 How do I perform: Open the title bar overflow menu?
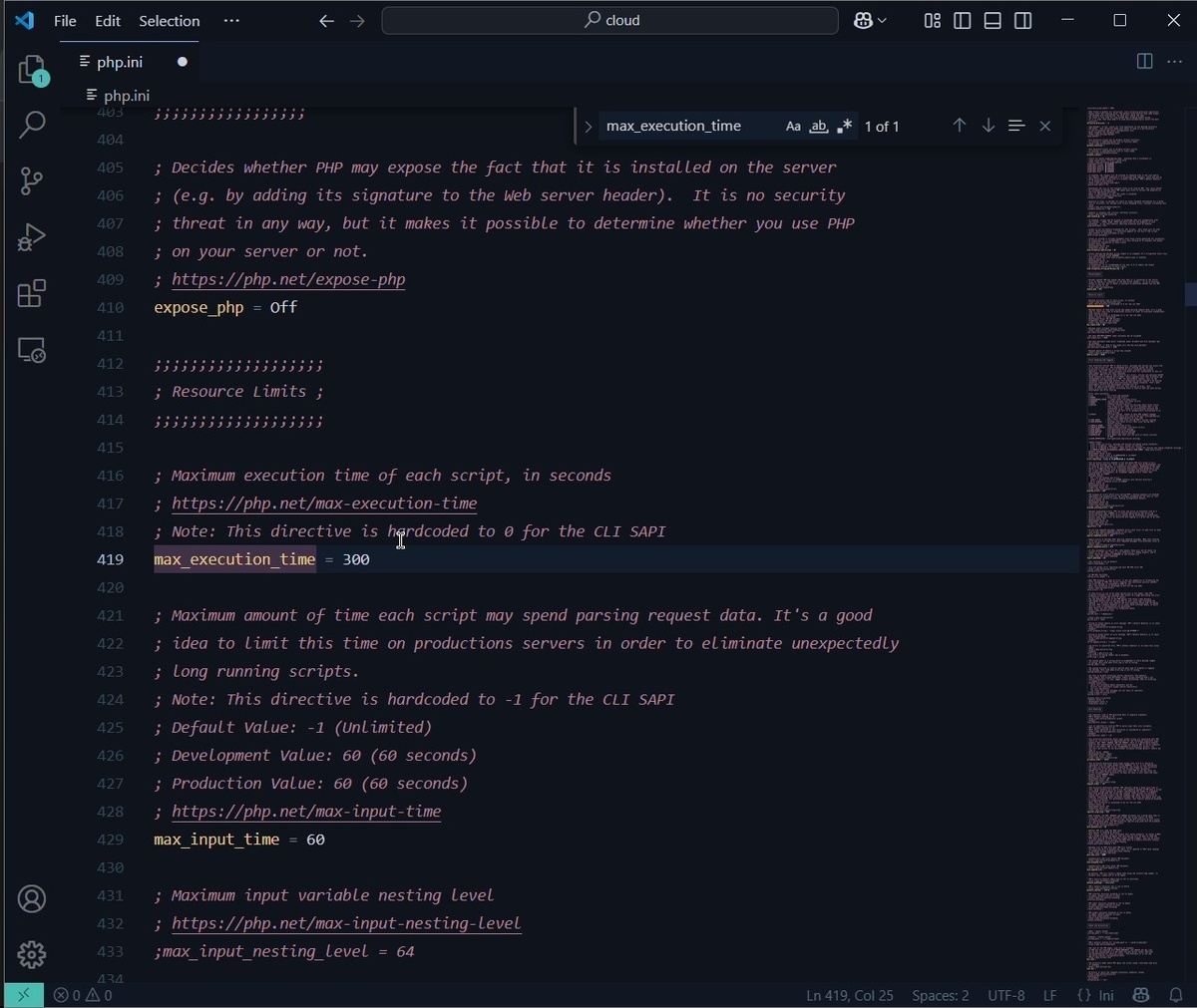(231, 21)
